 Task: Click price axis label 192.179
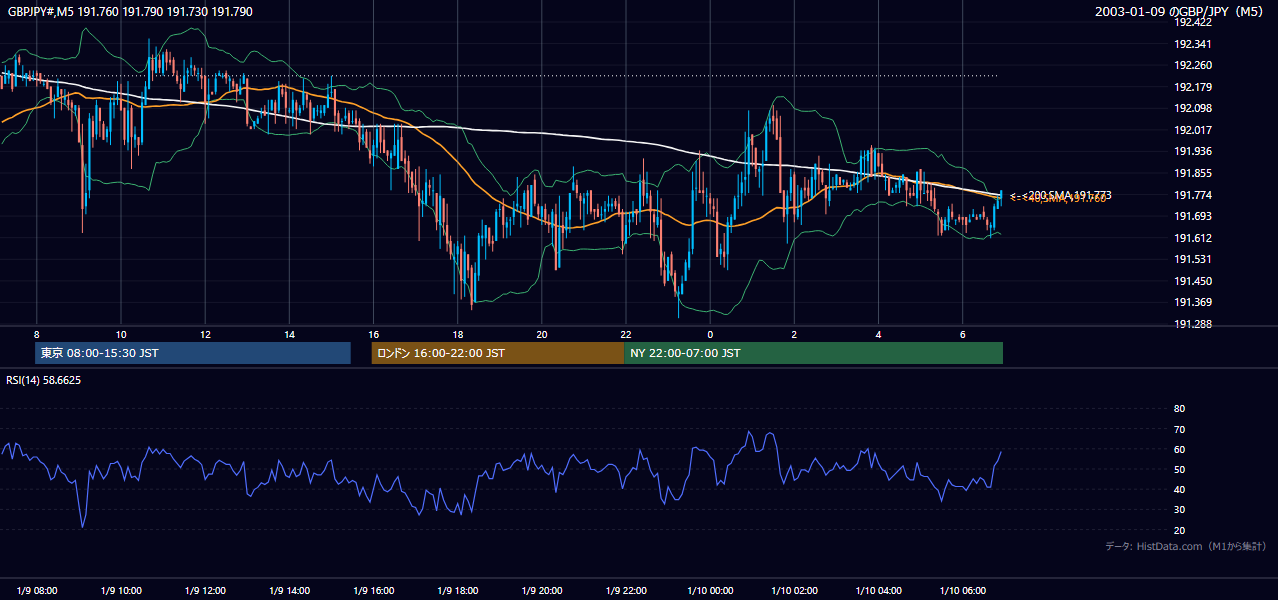point(1192,87)
